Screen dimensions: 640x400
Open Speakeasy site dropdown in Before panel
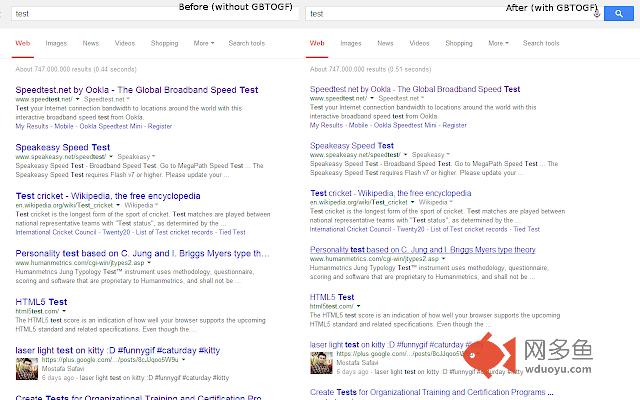coord(136,156)
